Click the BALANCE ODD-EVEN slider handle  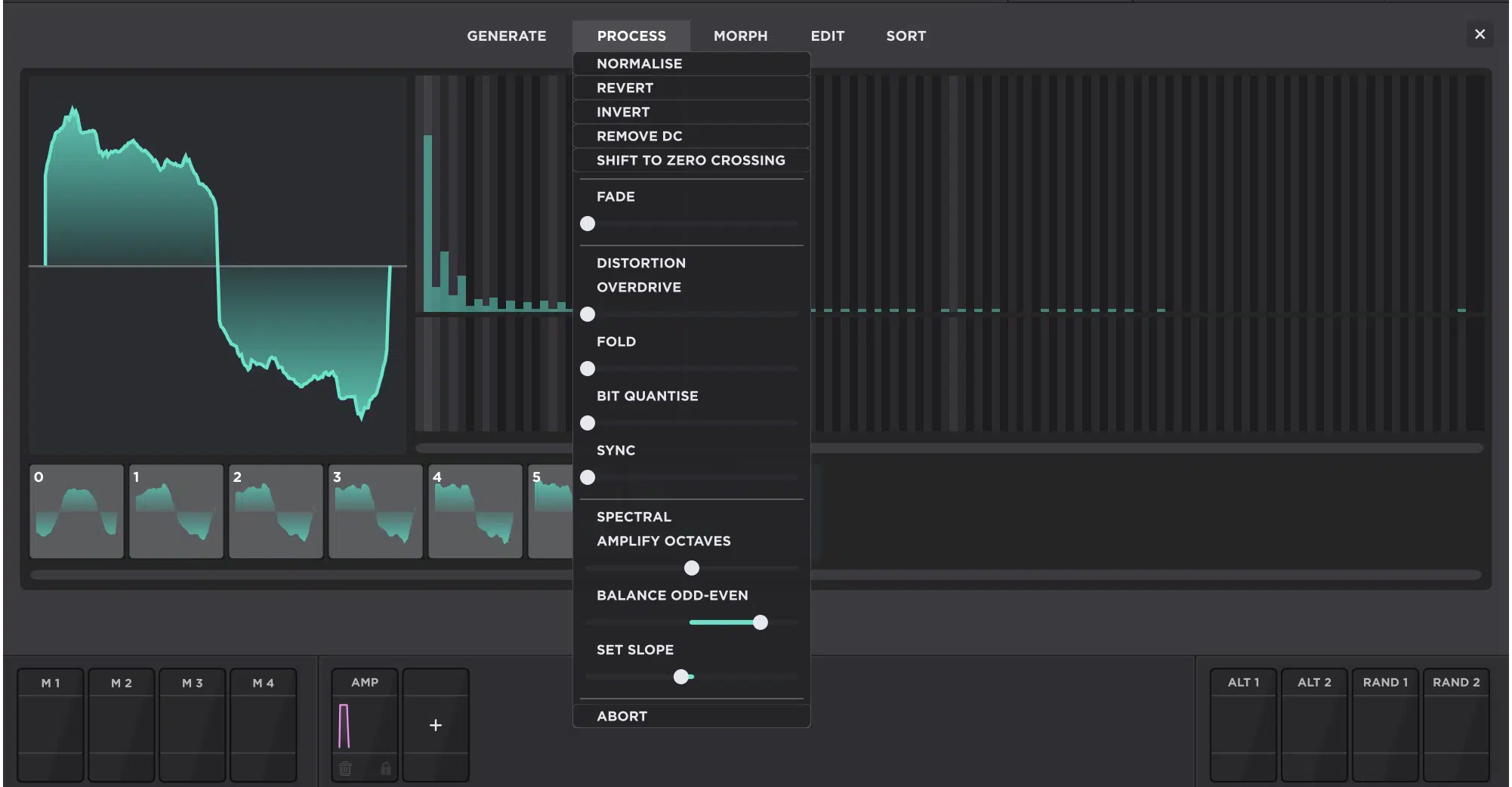760,622
